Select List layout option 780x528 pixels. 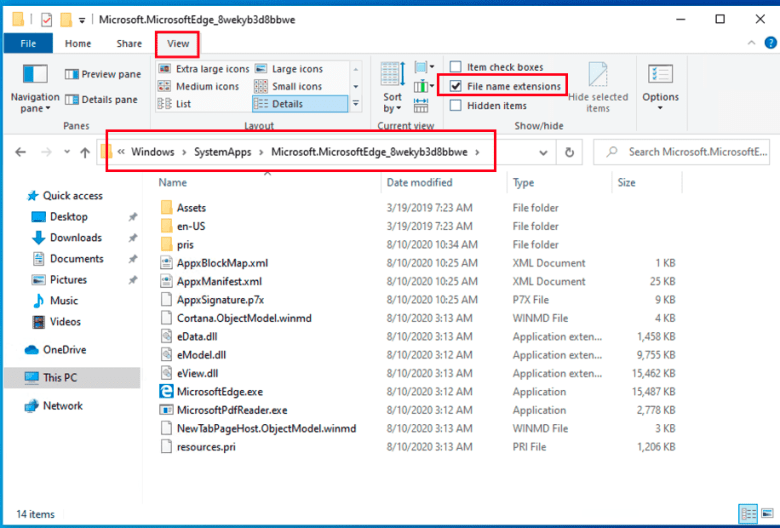(174, 104)
